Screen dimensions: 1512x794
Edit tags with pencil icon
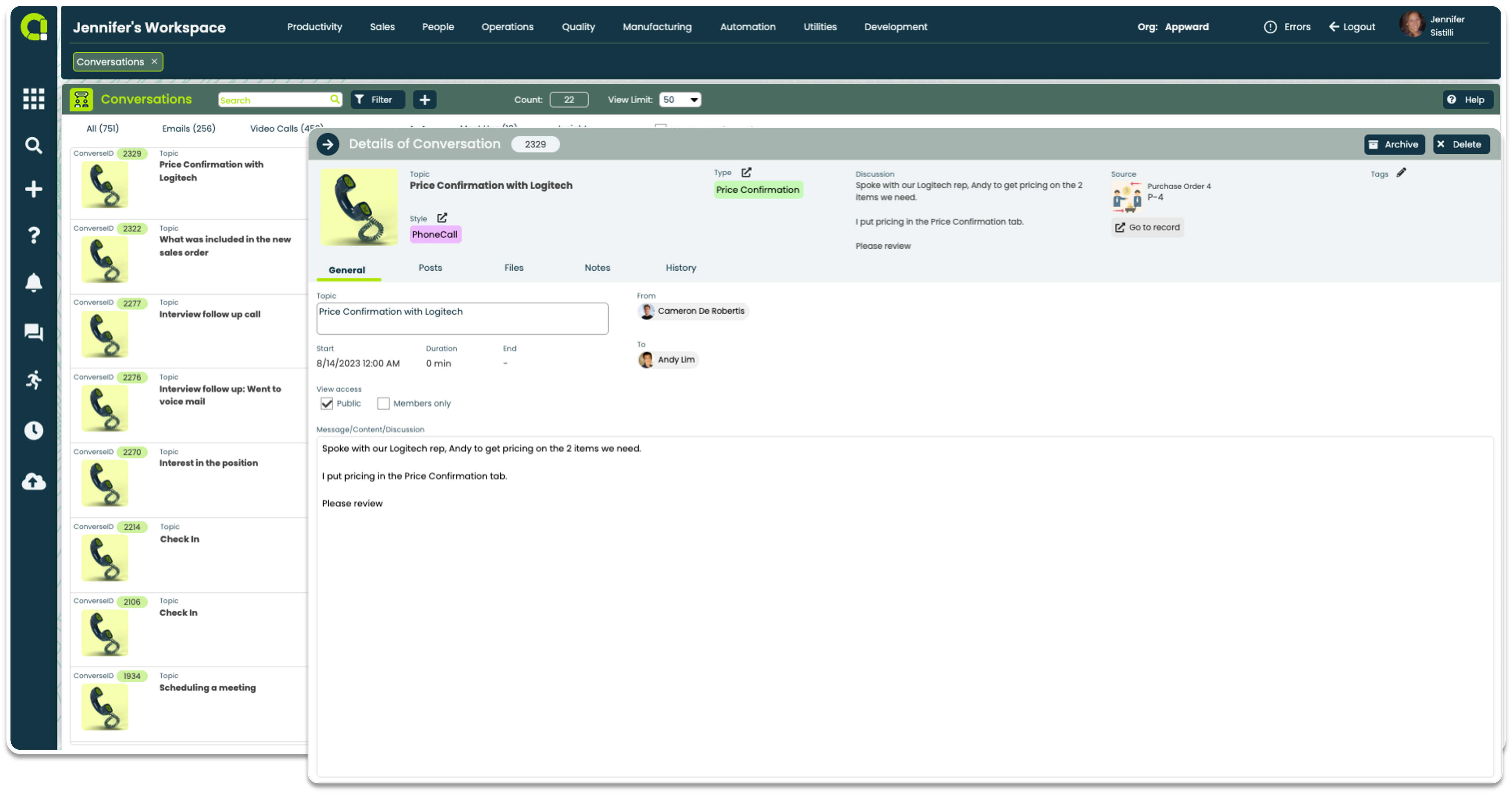[1400, 173]
